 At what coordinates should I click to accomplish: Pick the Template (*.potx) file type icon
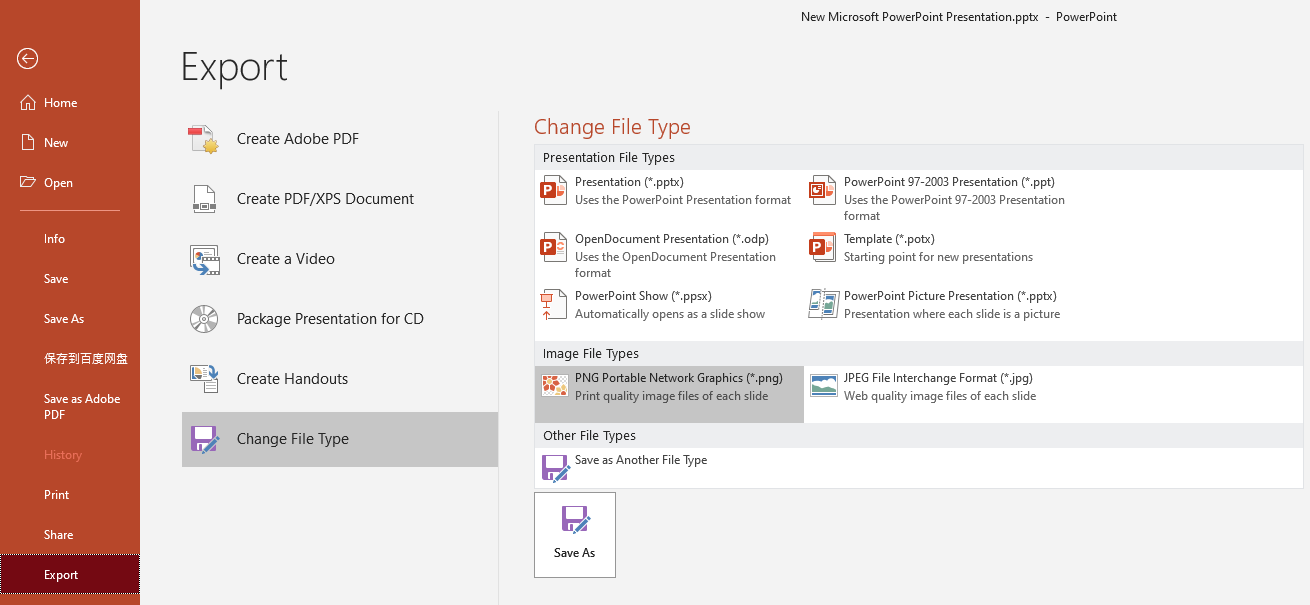[823, 247]
